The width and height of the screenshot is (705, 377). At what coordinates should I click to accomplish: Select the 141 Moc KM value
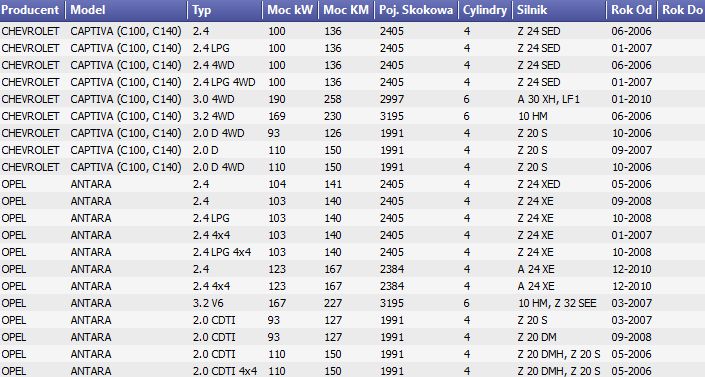point(333,184)
